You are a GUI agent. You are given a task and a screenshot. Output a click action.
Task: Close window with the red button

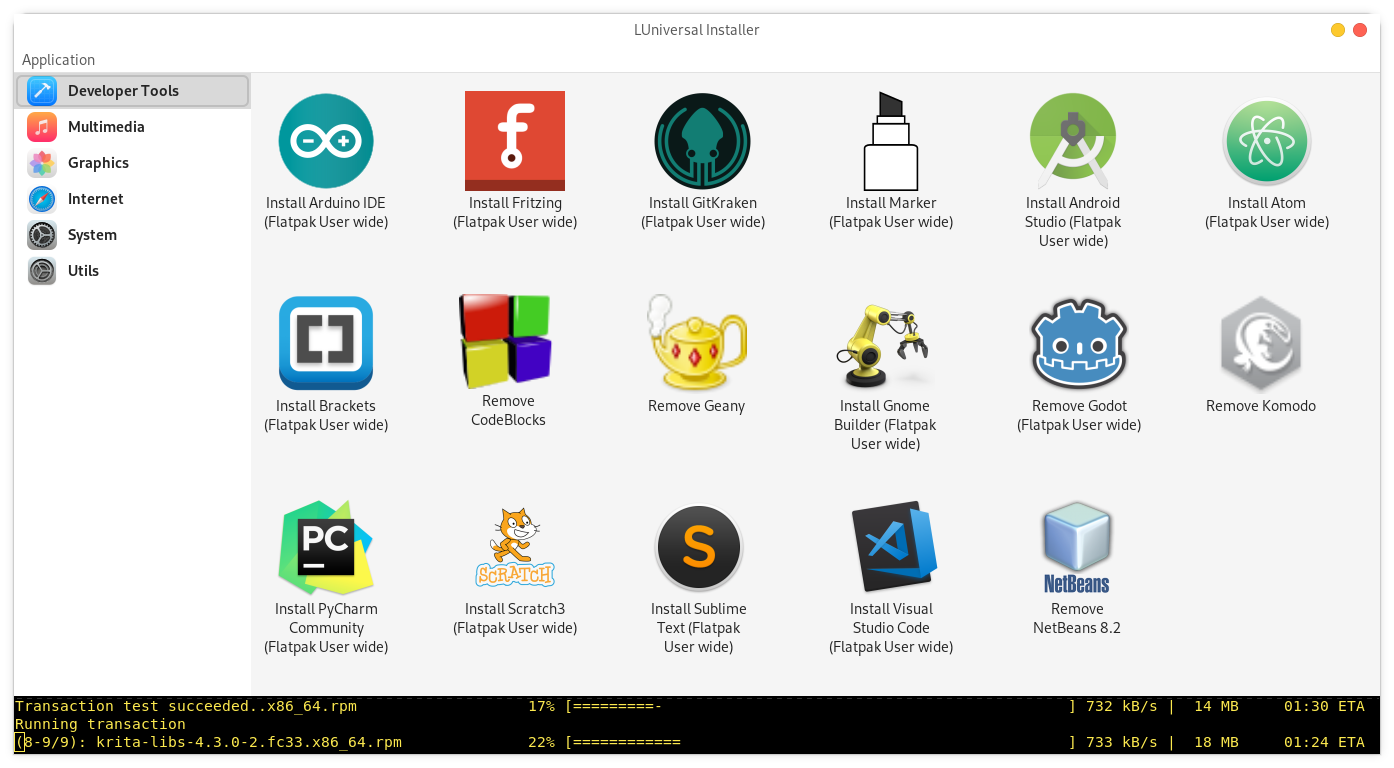coord(1360,30)
